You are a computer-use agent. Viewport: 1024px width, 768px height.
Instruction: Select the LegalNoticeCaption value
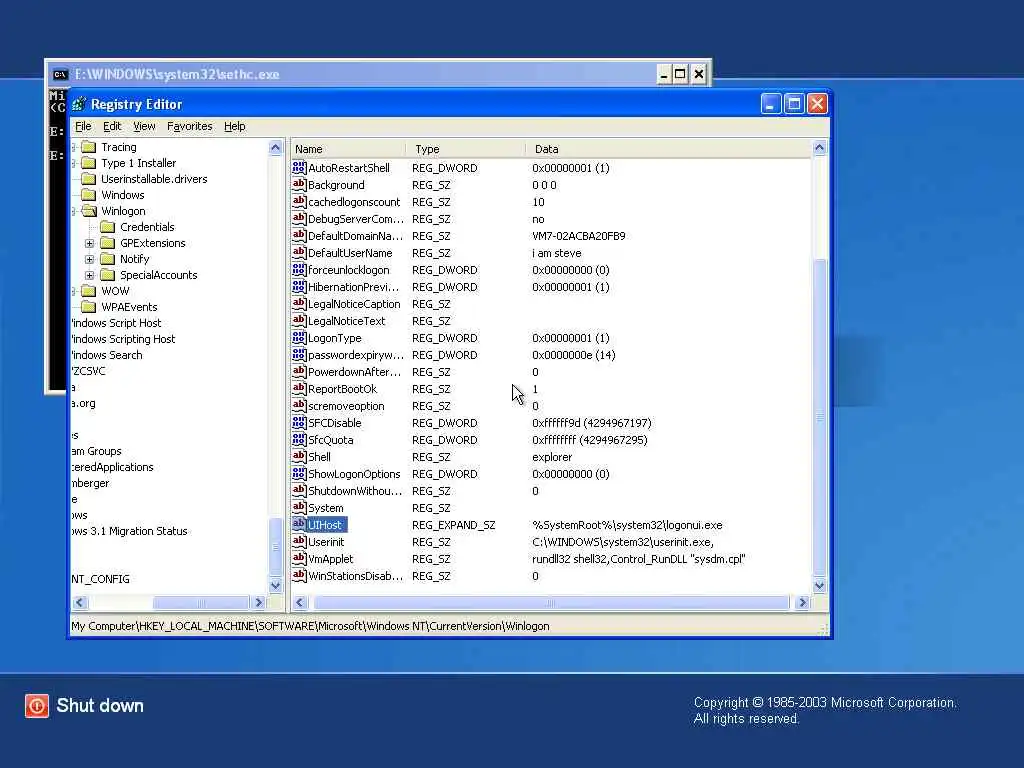pos(354,304)
